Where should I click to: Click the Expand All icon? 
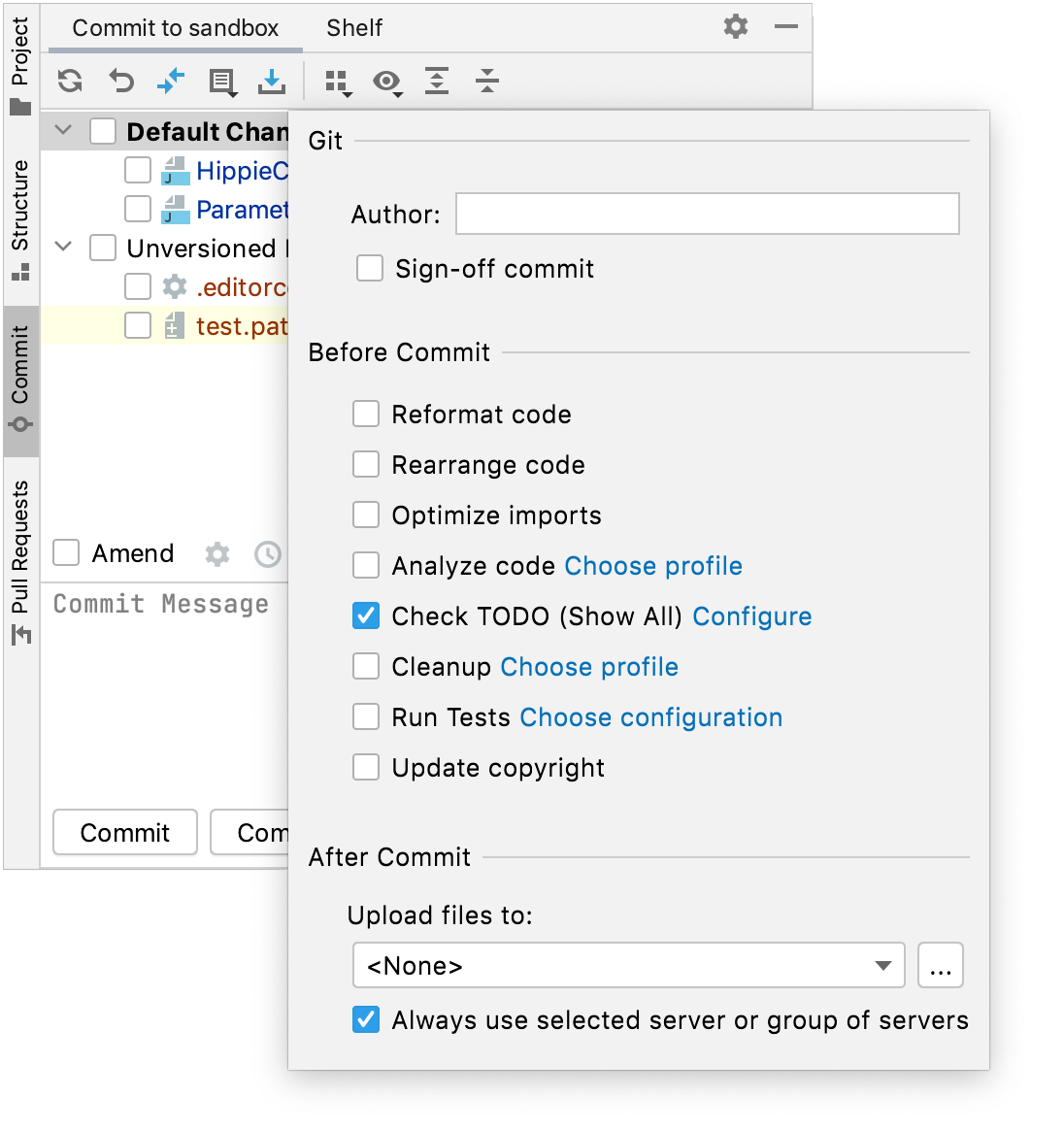437,82
